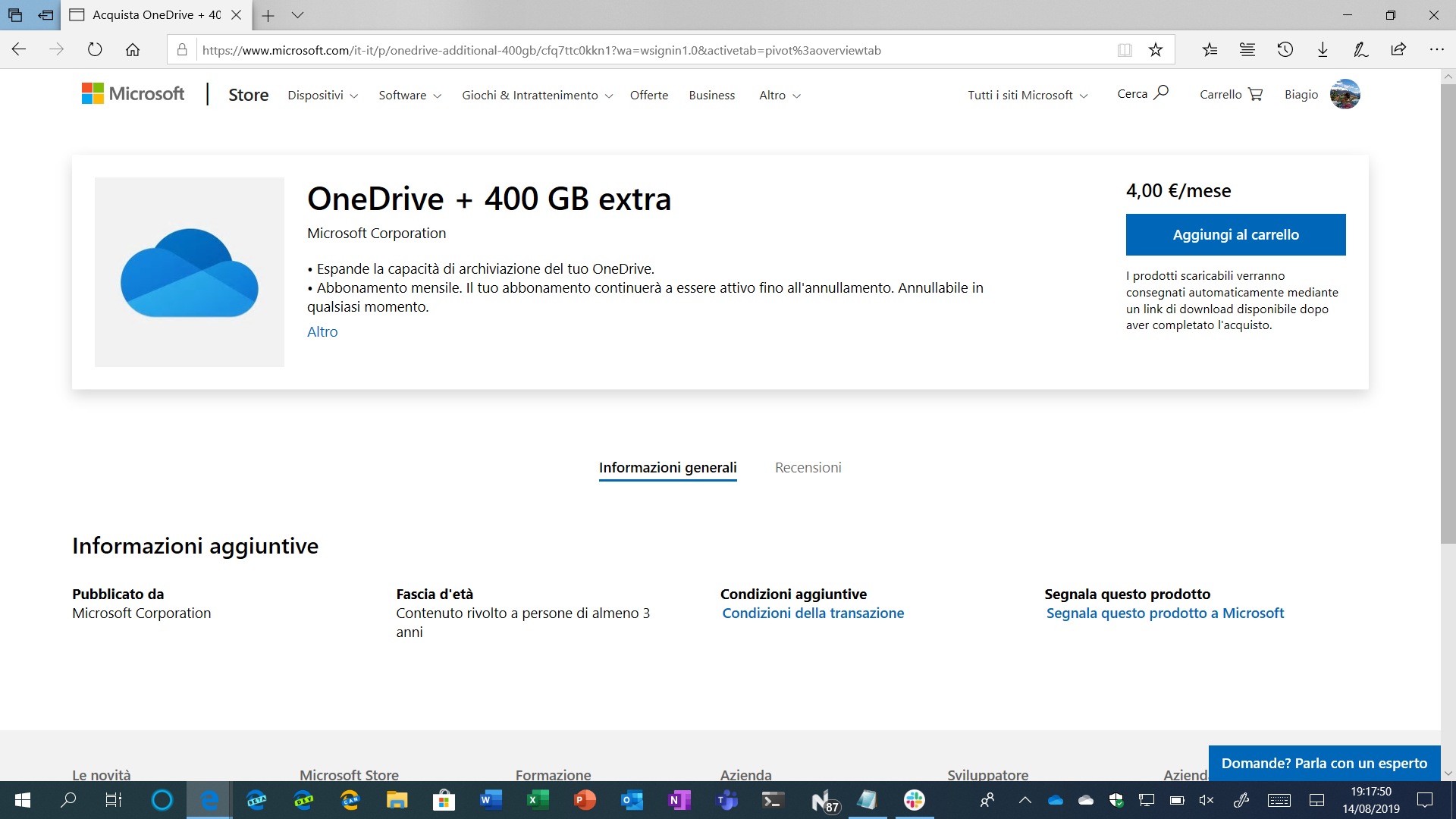Refresh the current page
The image size is (1456, 819).
(x=95, y=50)
